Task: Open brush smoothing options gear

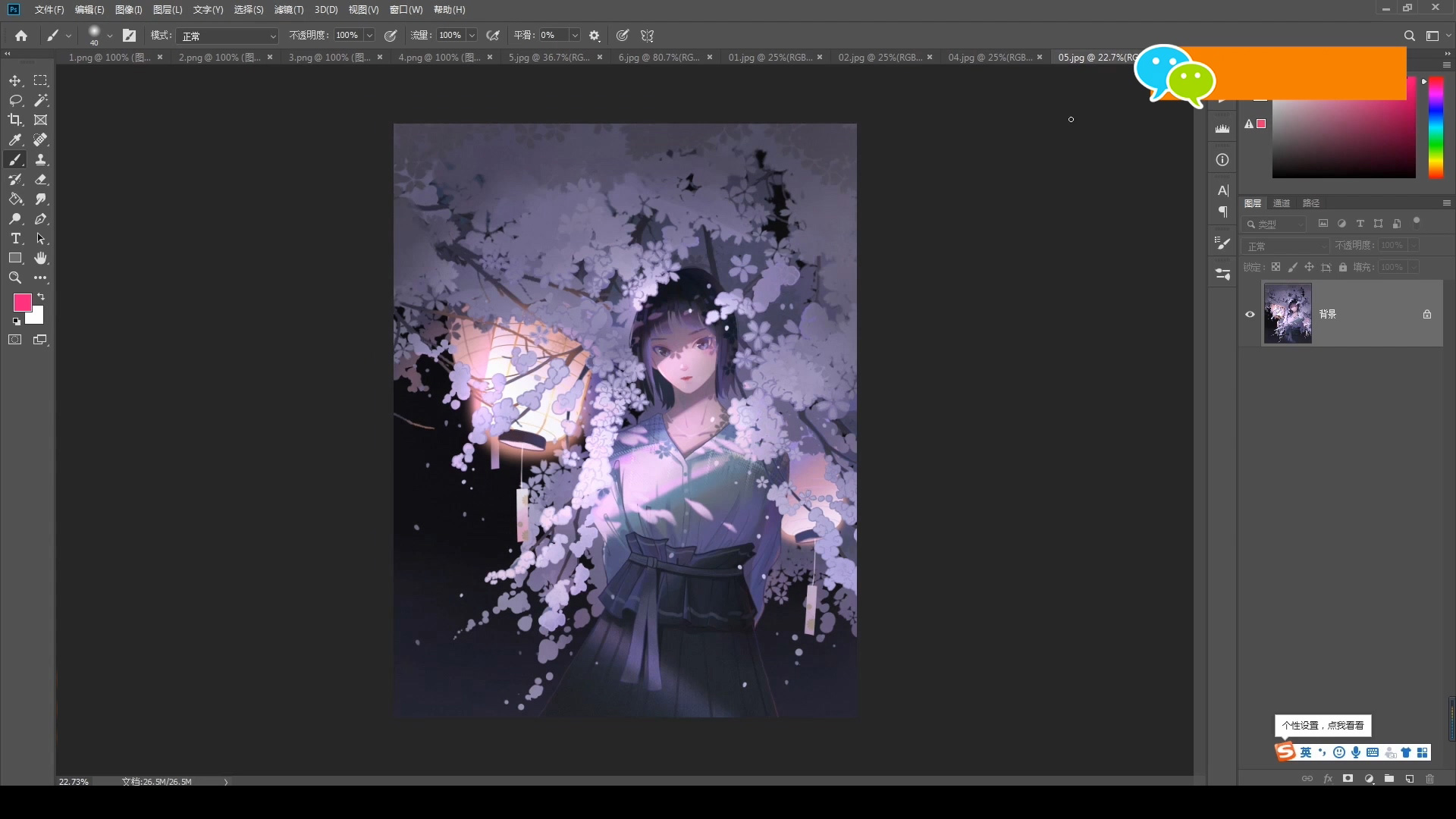Action: click(x=595, y=36)
